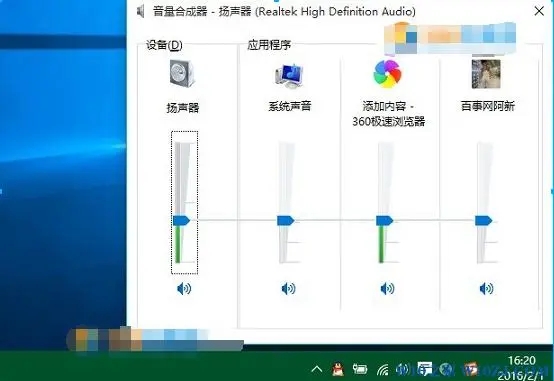554x381 pixels.
Task: Click the 系统声音 volume slider handle
Action: pos(285,221)
